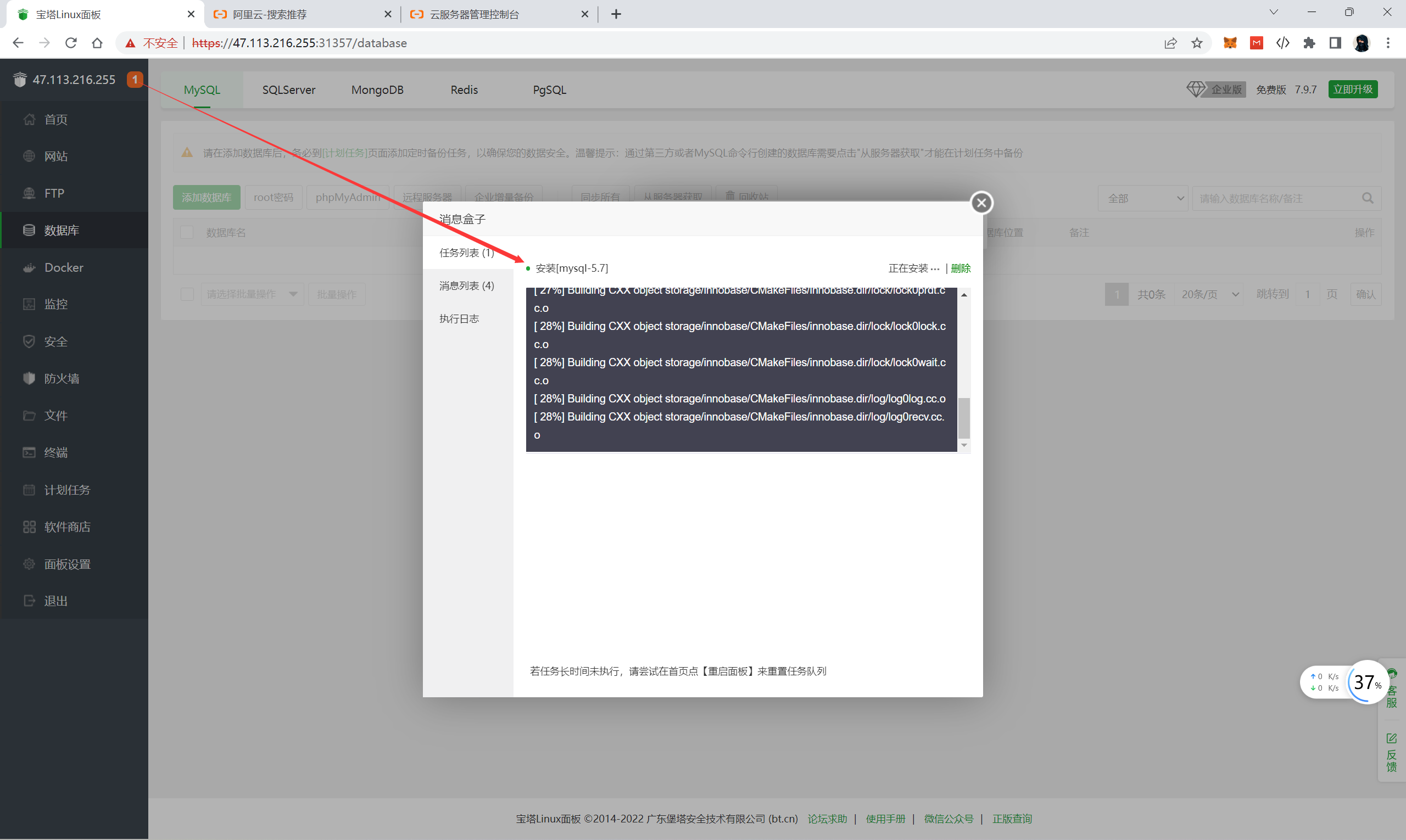Open the 执行日志 tab in message box
The image size is (1406, 840).
pos(459,318)
